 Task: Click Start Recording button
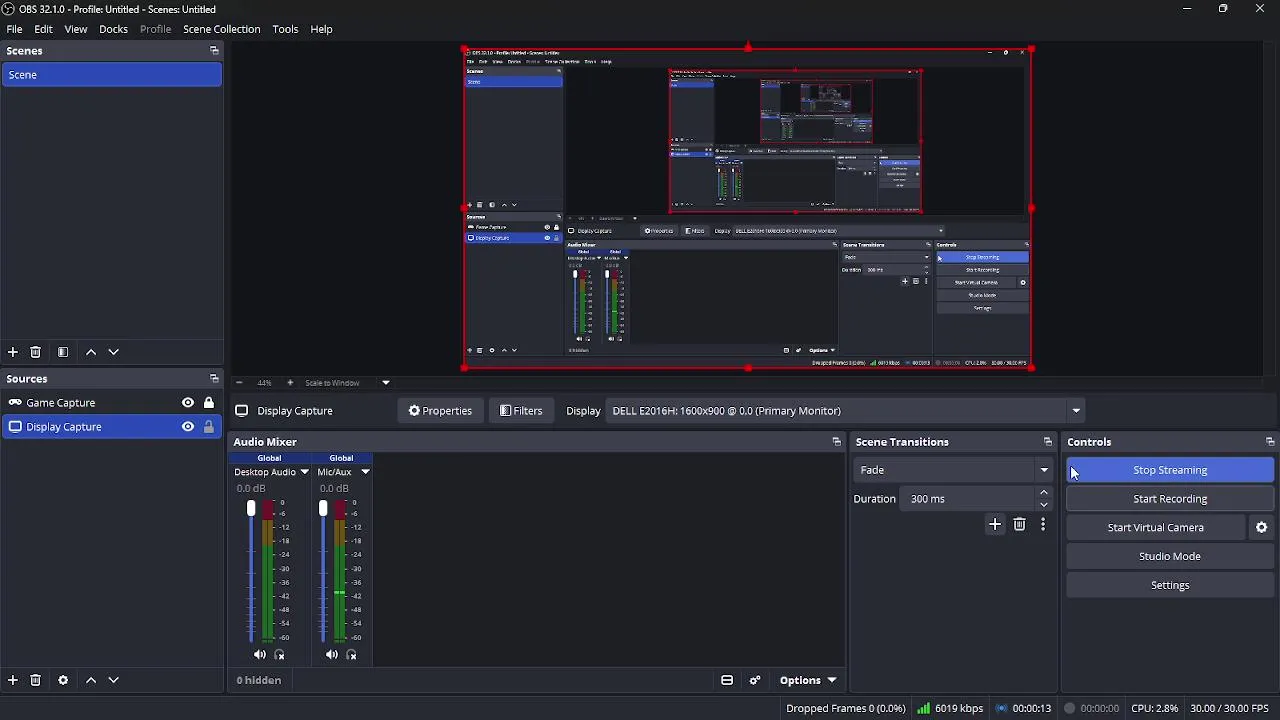click(x=1170, y=499)
